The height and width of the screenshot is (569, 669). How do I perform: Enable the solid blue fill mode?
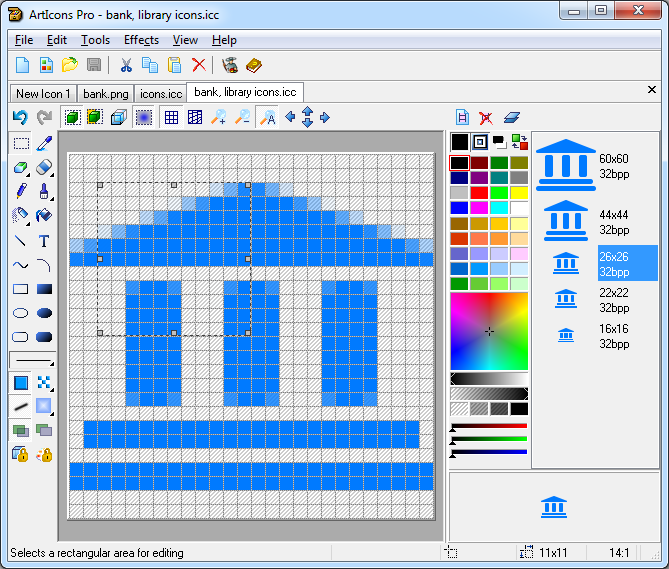(x=21, y=383)
